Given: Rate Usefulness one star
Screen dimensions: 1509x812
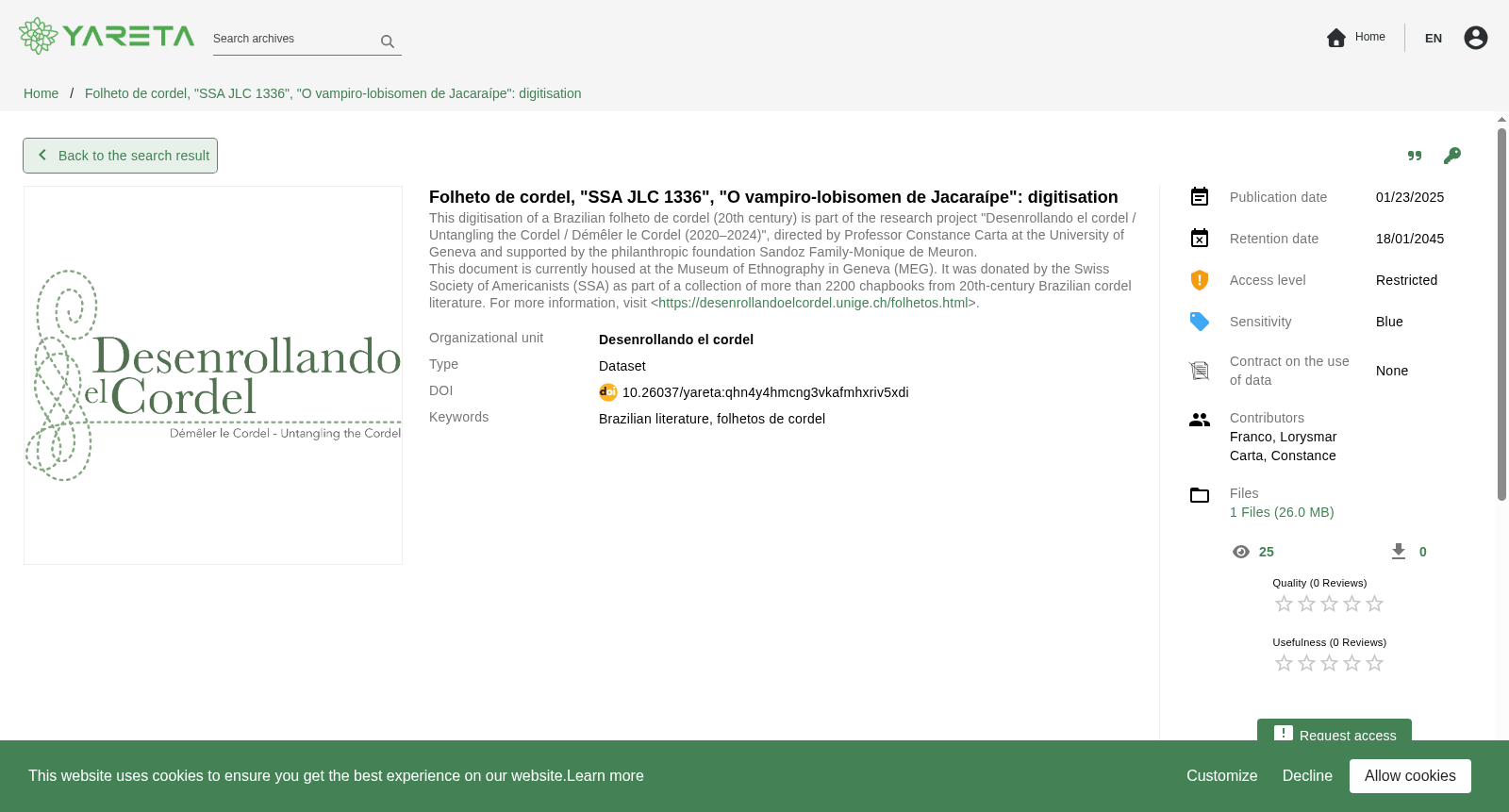Looking at the screenshot, I should click(1284, 663).
